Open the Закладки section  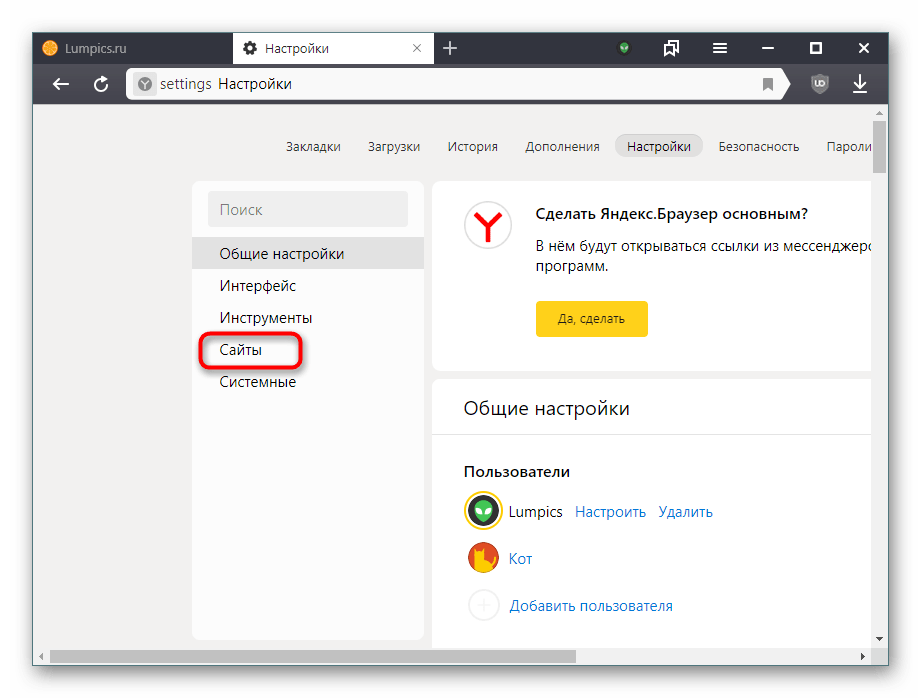(313, 146)
